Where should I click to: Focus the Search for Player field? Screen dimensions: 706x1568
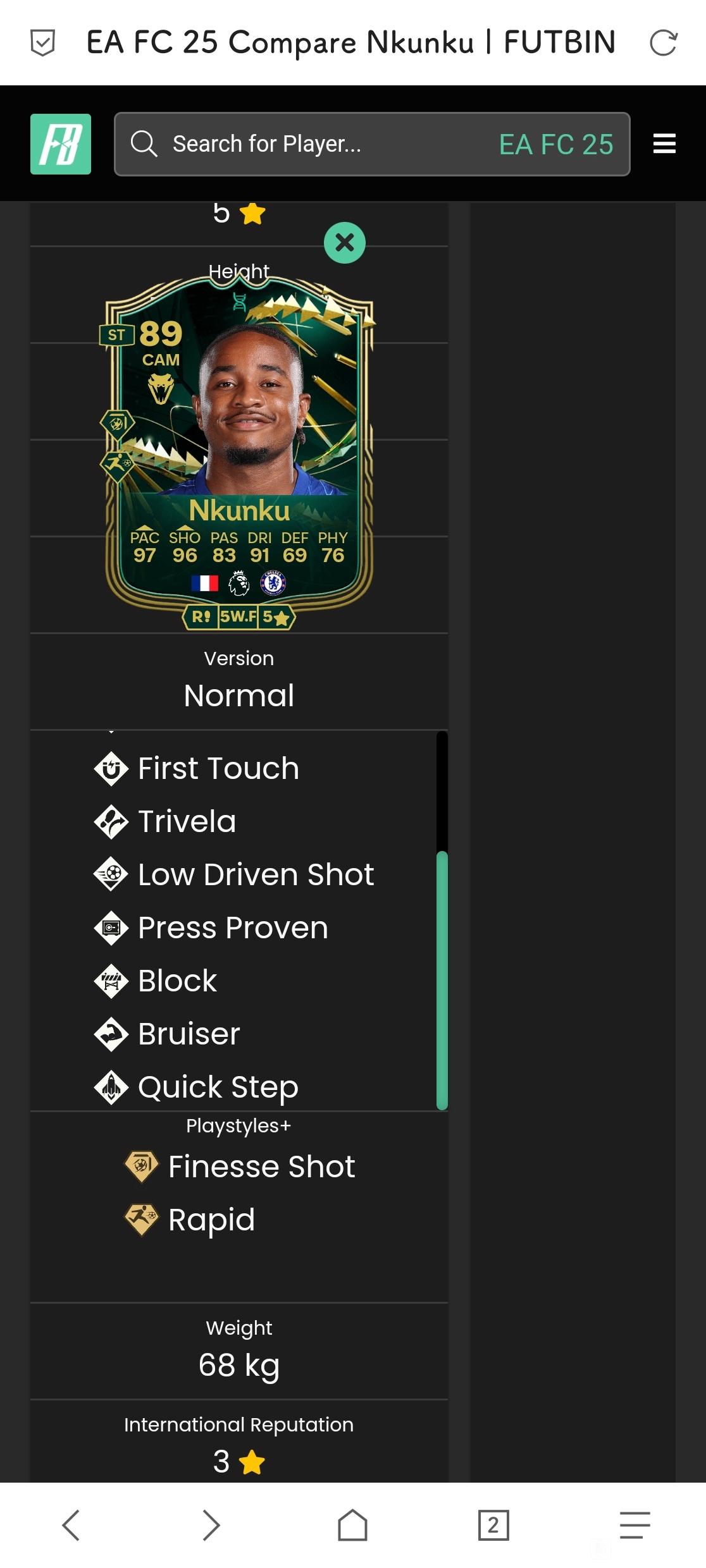pos(372,144)
